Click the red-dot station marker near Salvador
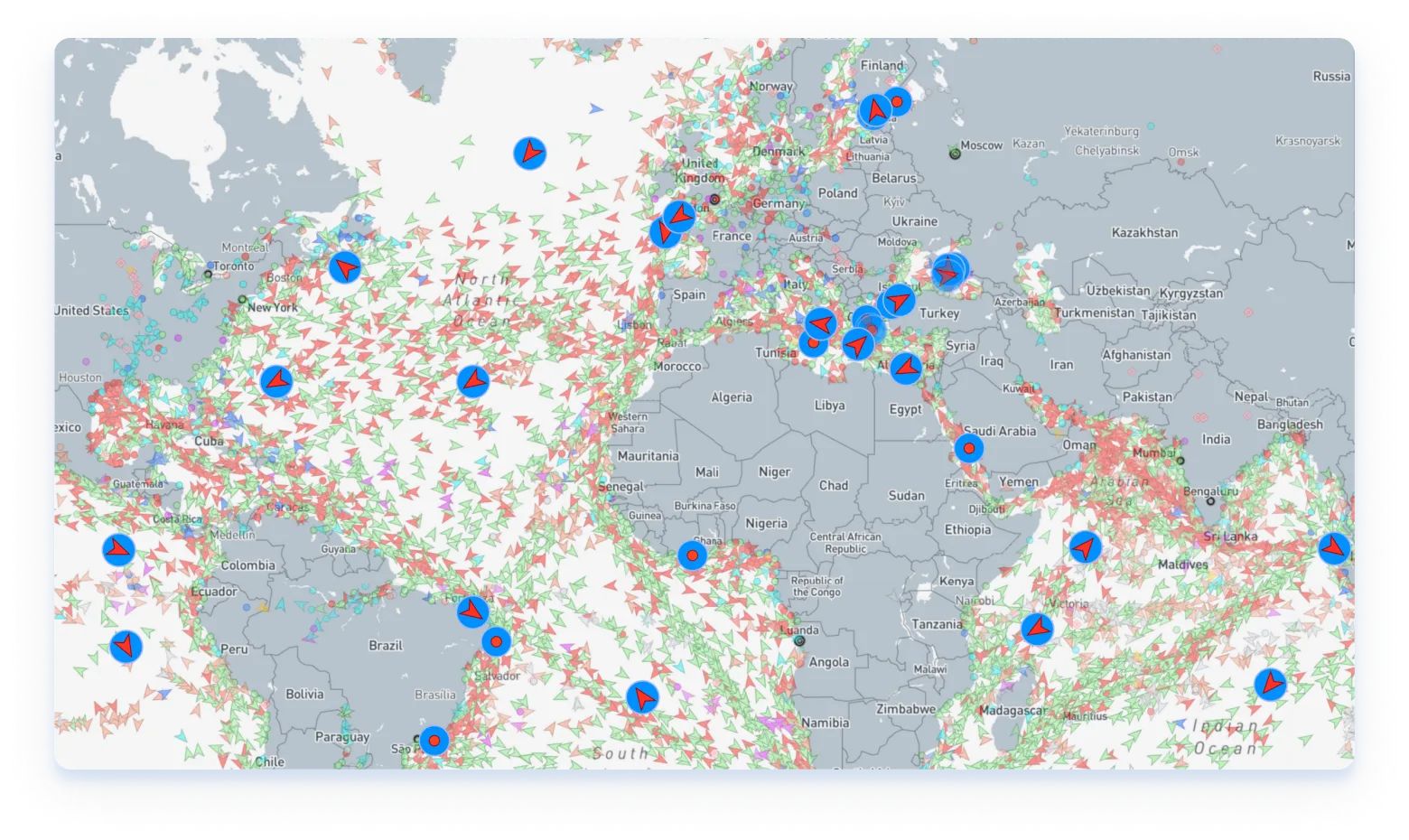 [496, 641]
